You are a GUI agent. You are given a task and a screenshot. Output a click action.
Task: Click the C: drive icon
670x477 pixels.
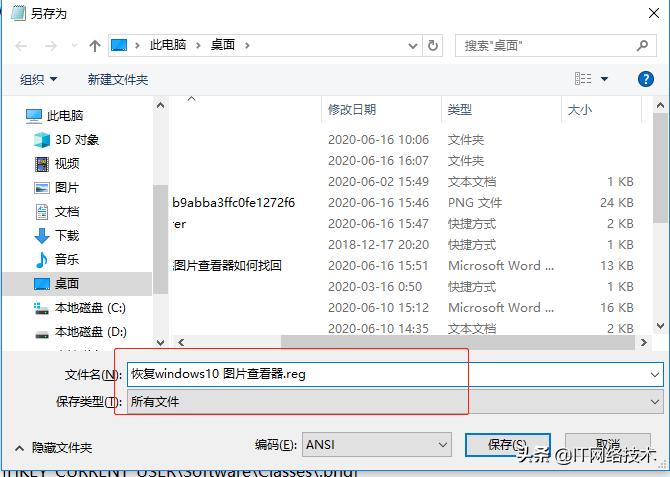click(41, 308)
